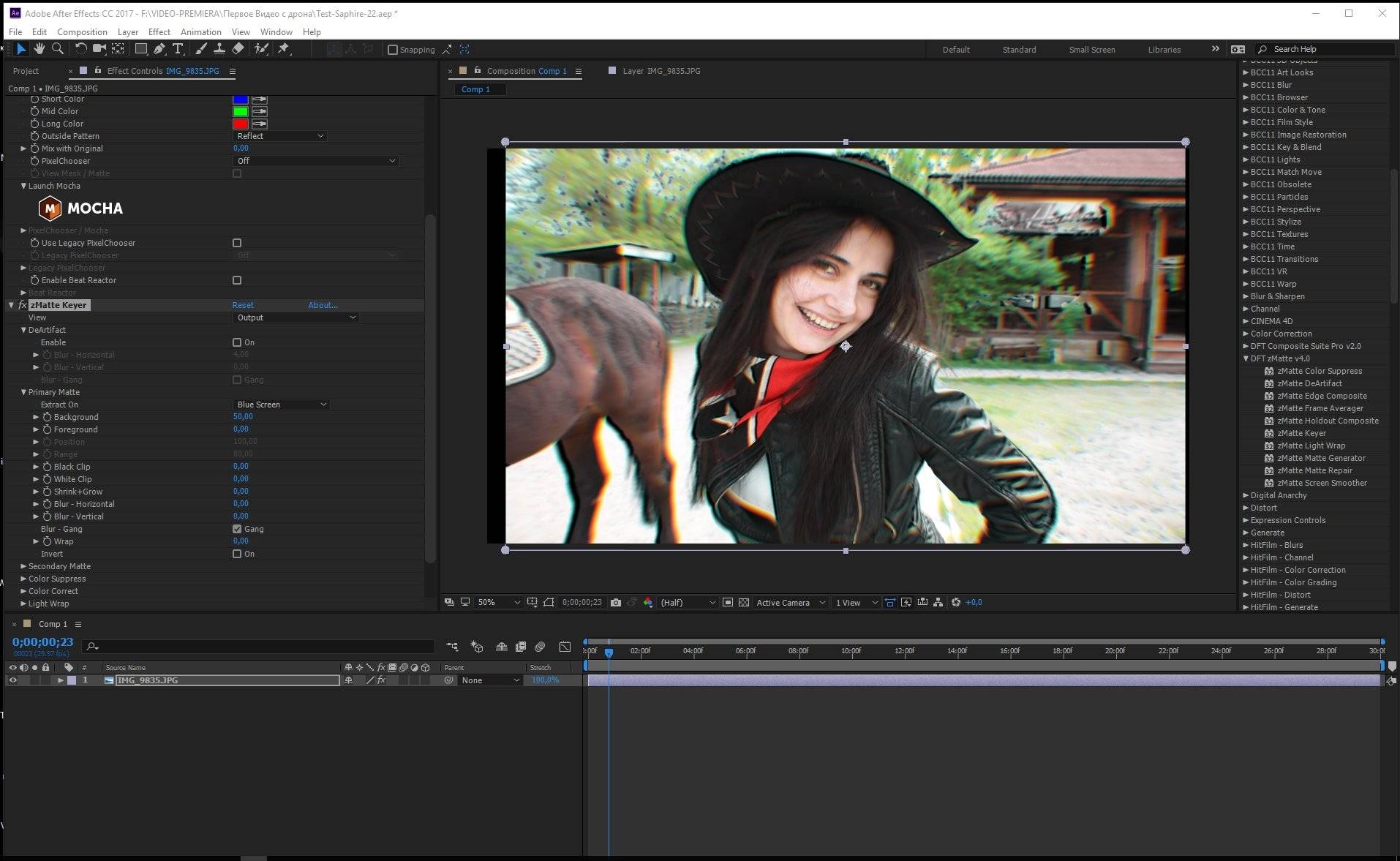Click the green Mid Color swatch
The height and width of the screenshot is (861, 1400).
click(x=240, y=111)
